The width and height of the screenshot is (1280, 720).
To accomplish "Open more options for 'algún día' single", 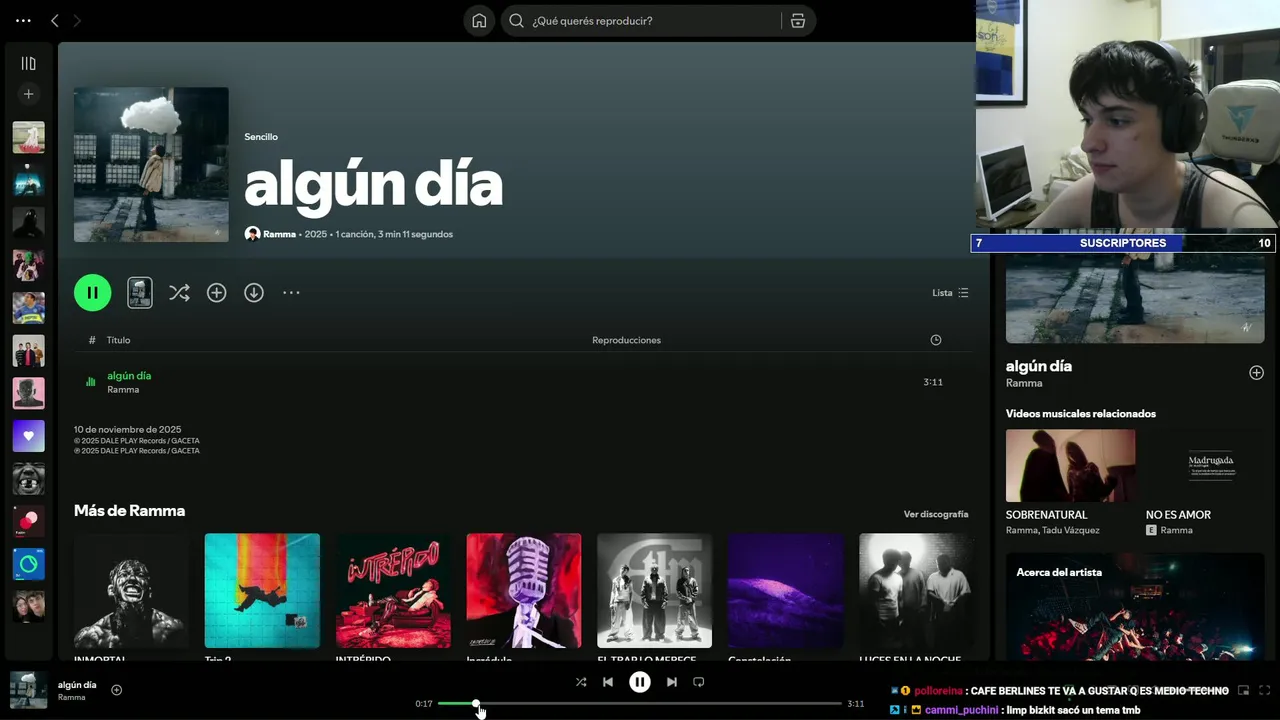I will pyautogui.click(x=291, y=293).
